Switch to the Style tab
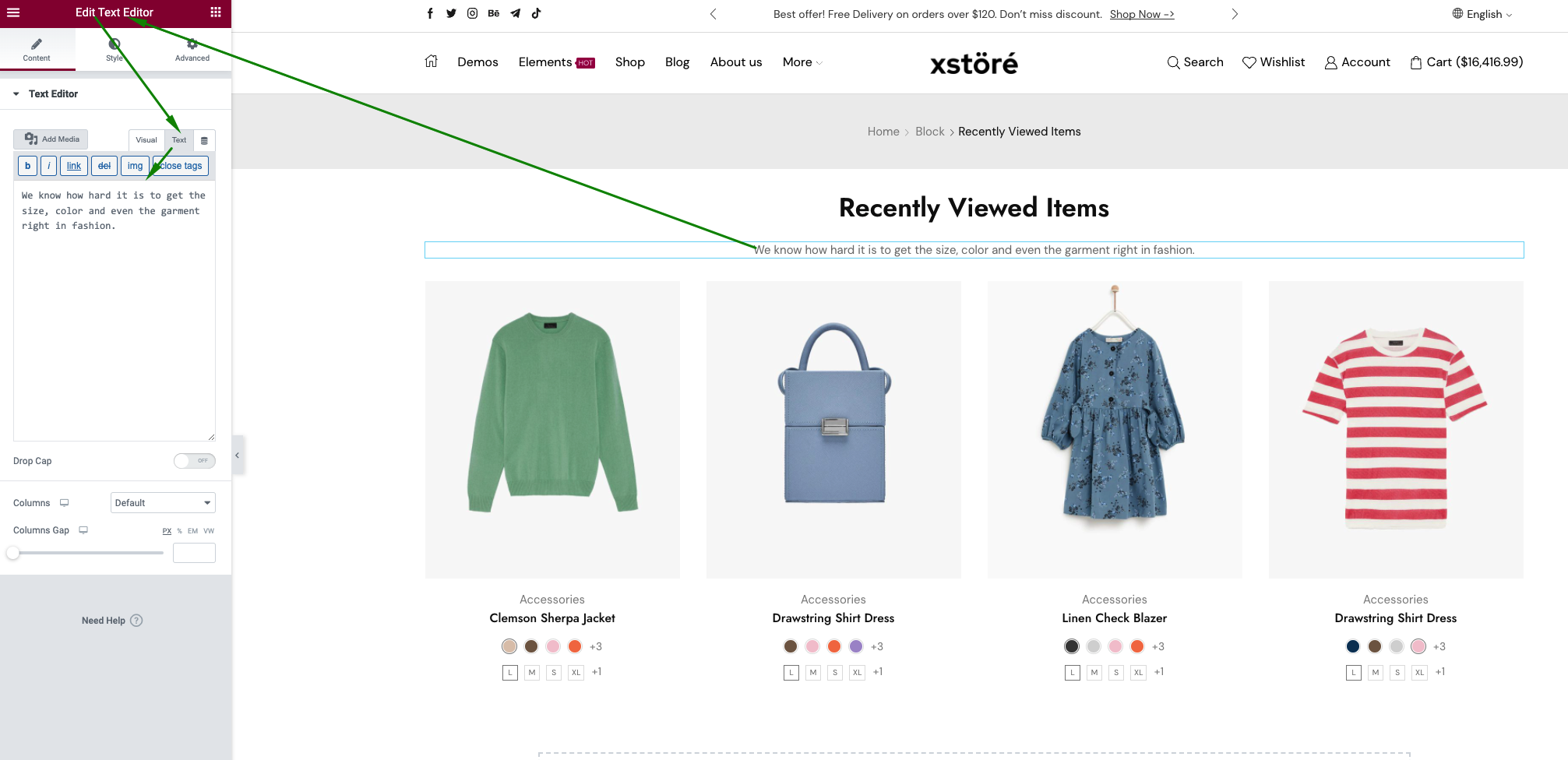 [115, 49]
